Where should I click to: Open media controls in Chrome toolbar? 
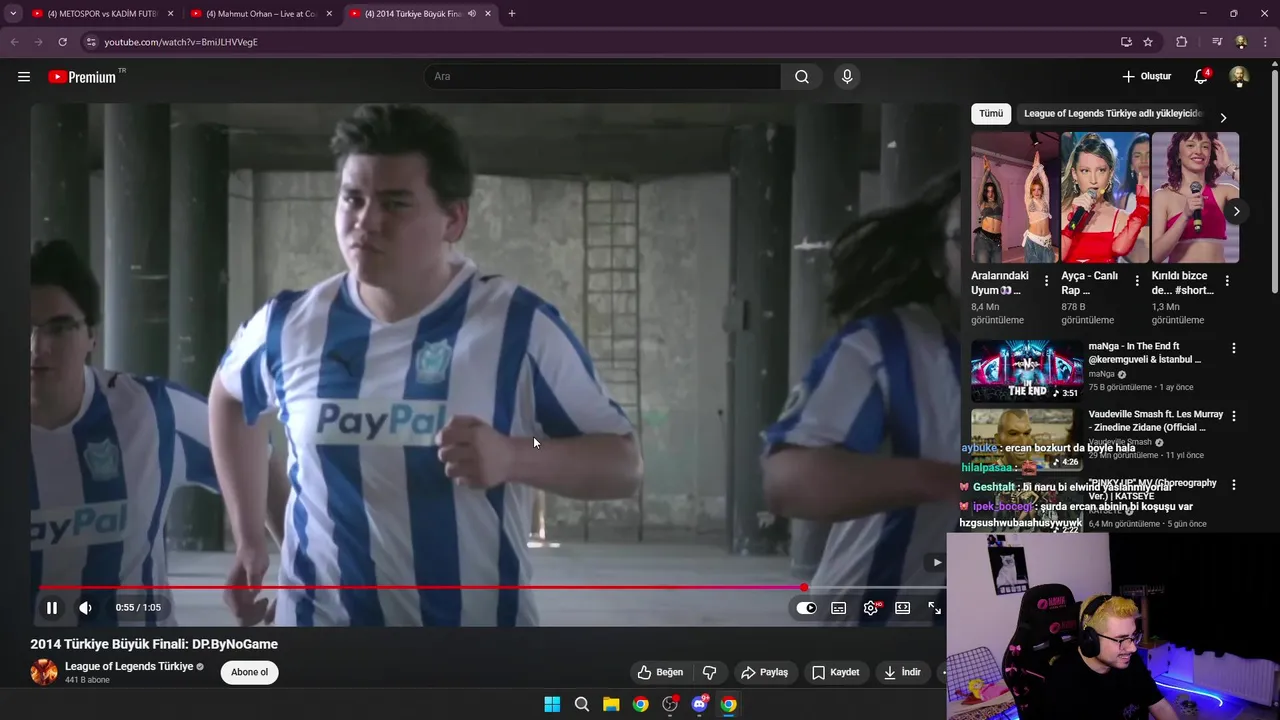pos(1217,42)
